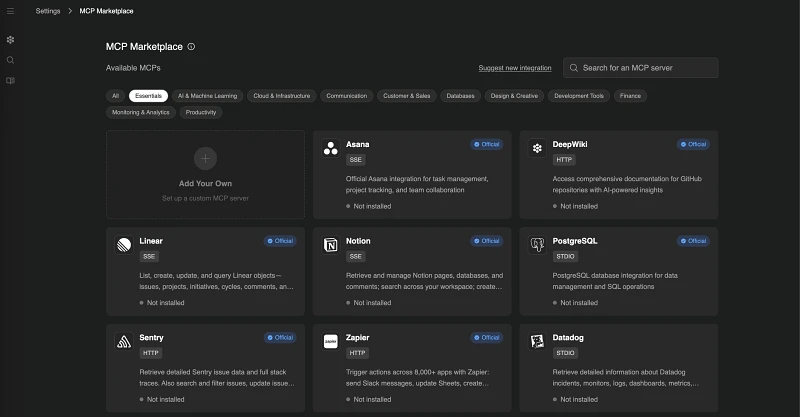The height and width of the screenshot is (417, 800).
Task: Click the SSE tag on Notion card
Action: [356, 256]
